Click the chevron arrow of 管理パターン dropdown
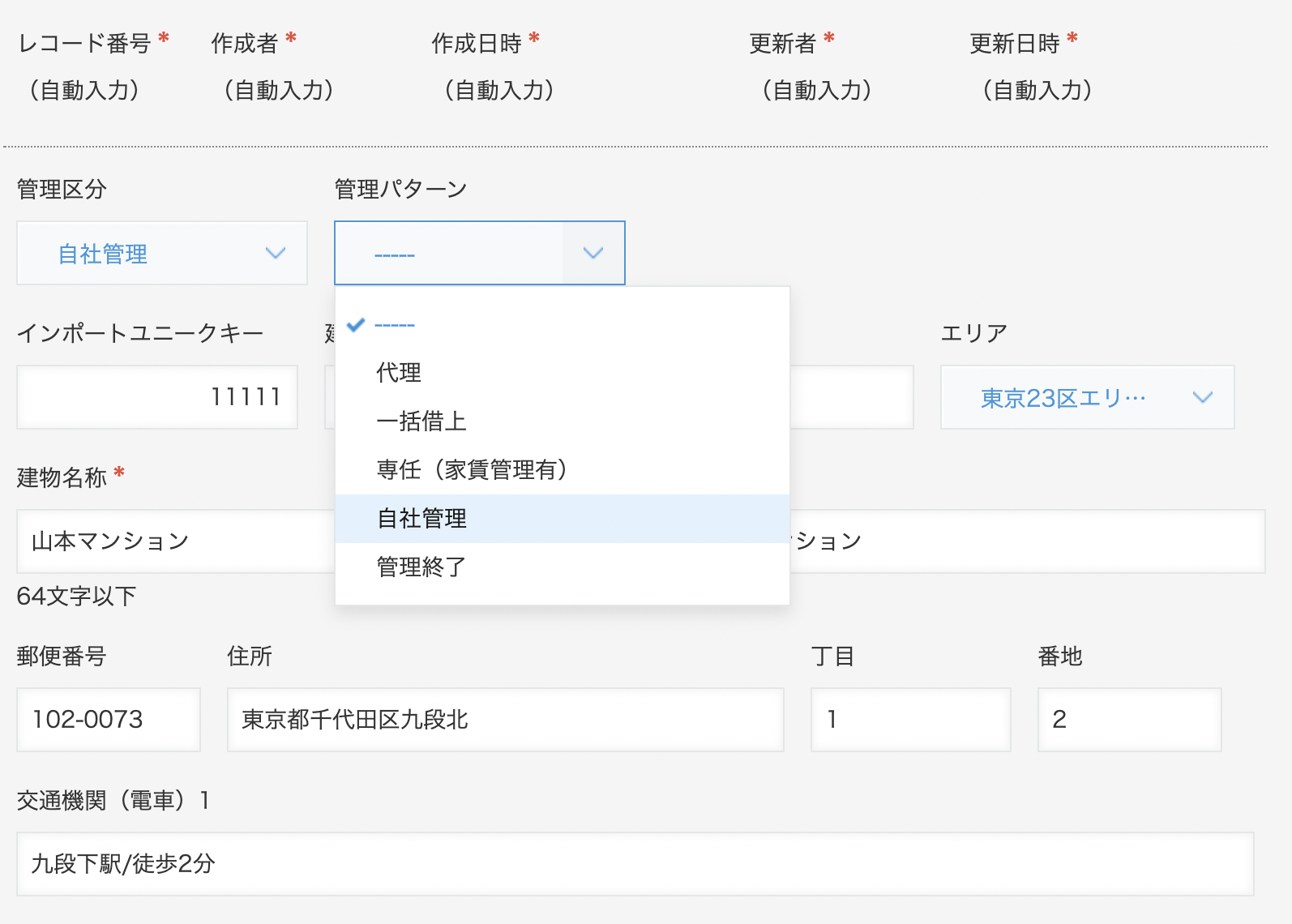 tap(593, 253)
